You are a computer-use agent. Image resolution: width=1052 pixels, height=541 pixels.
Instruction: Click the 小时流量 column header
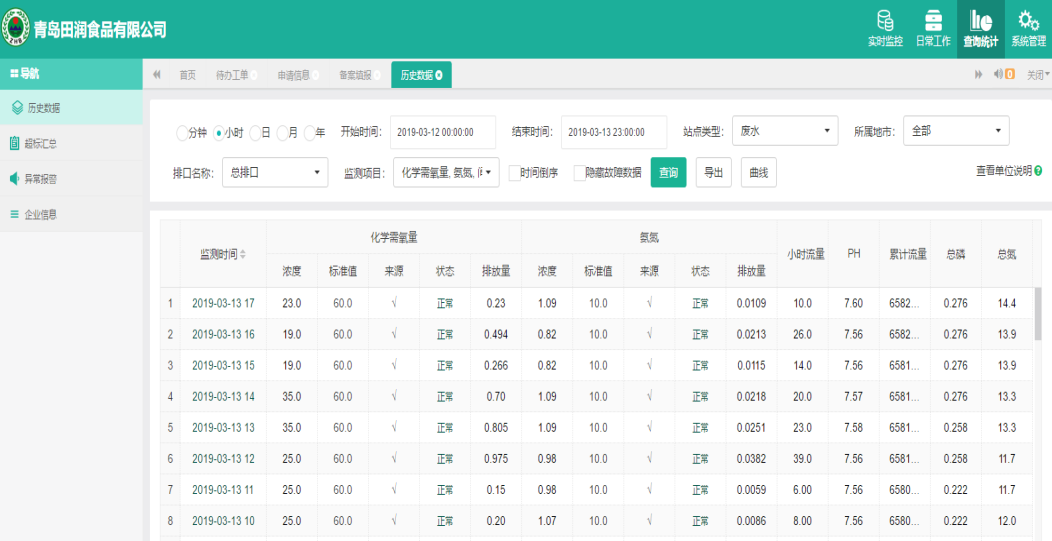pos(802,254)
